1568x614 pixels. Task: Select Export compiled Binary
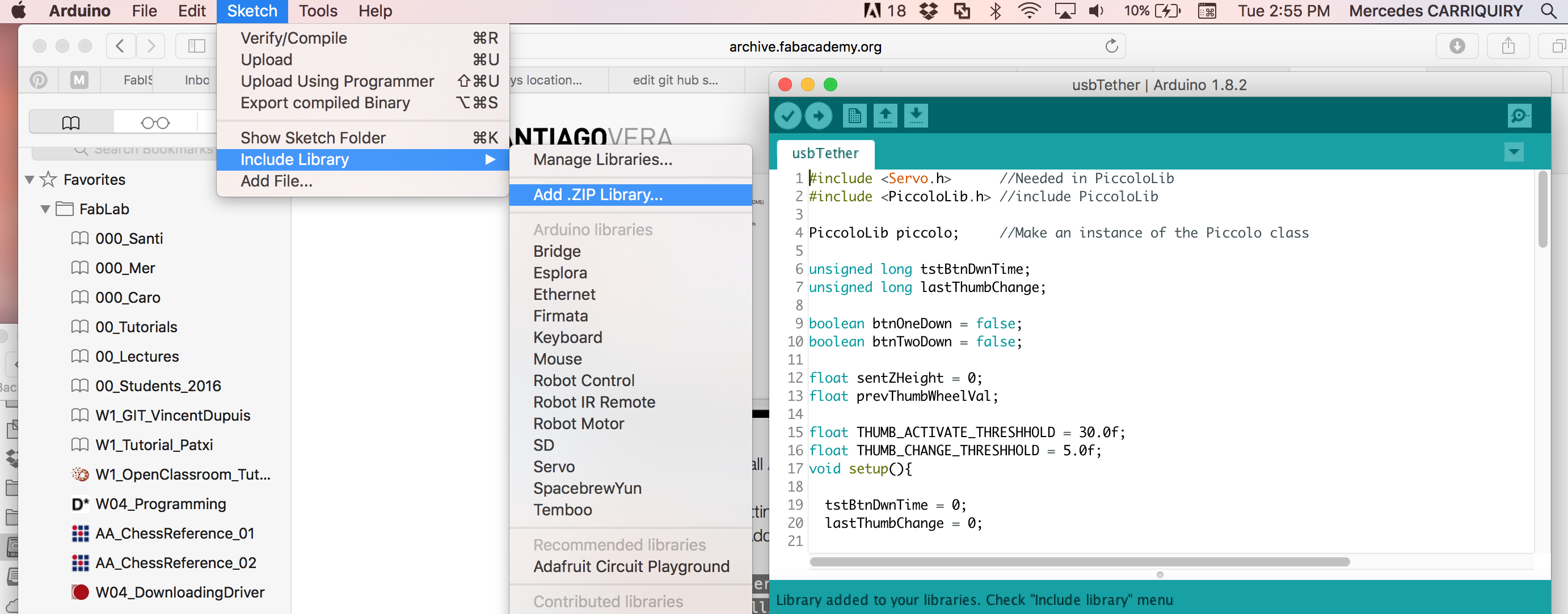point(363,102)
